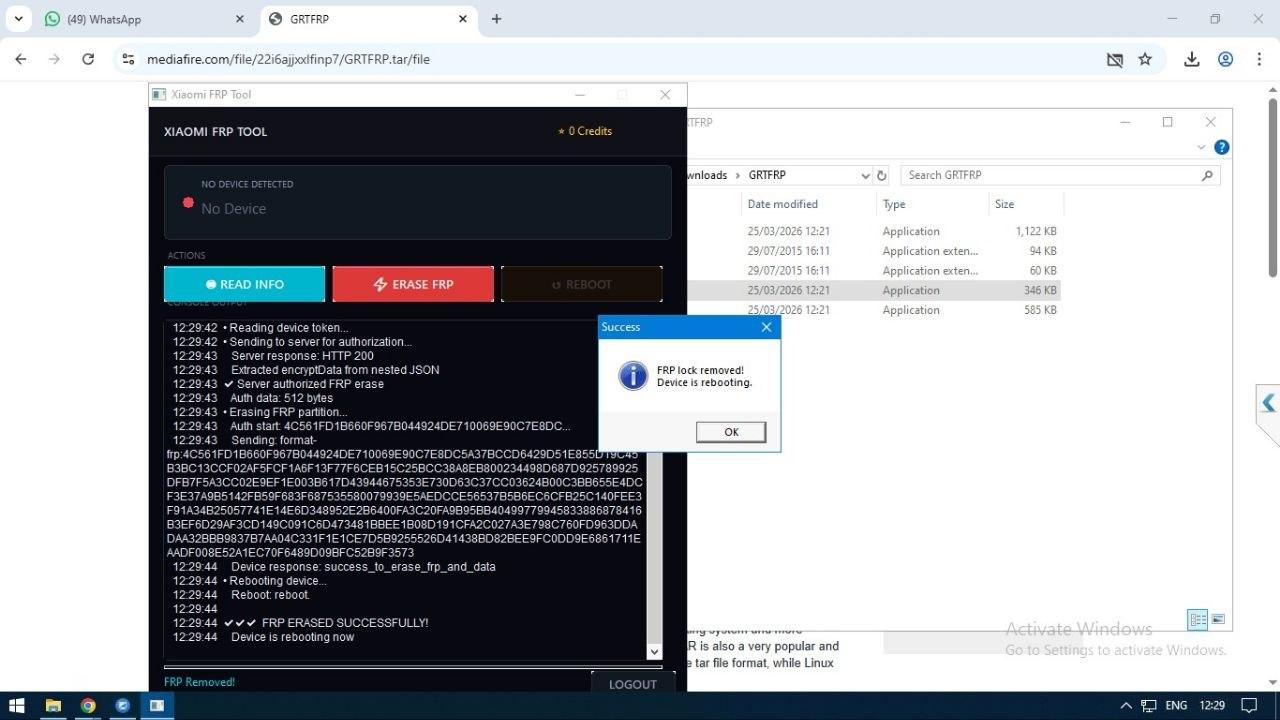The image size is (1280, 720).
Task: Select the 1,122 KB application row
Action: 874,231
